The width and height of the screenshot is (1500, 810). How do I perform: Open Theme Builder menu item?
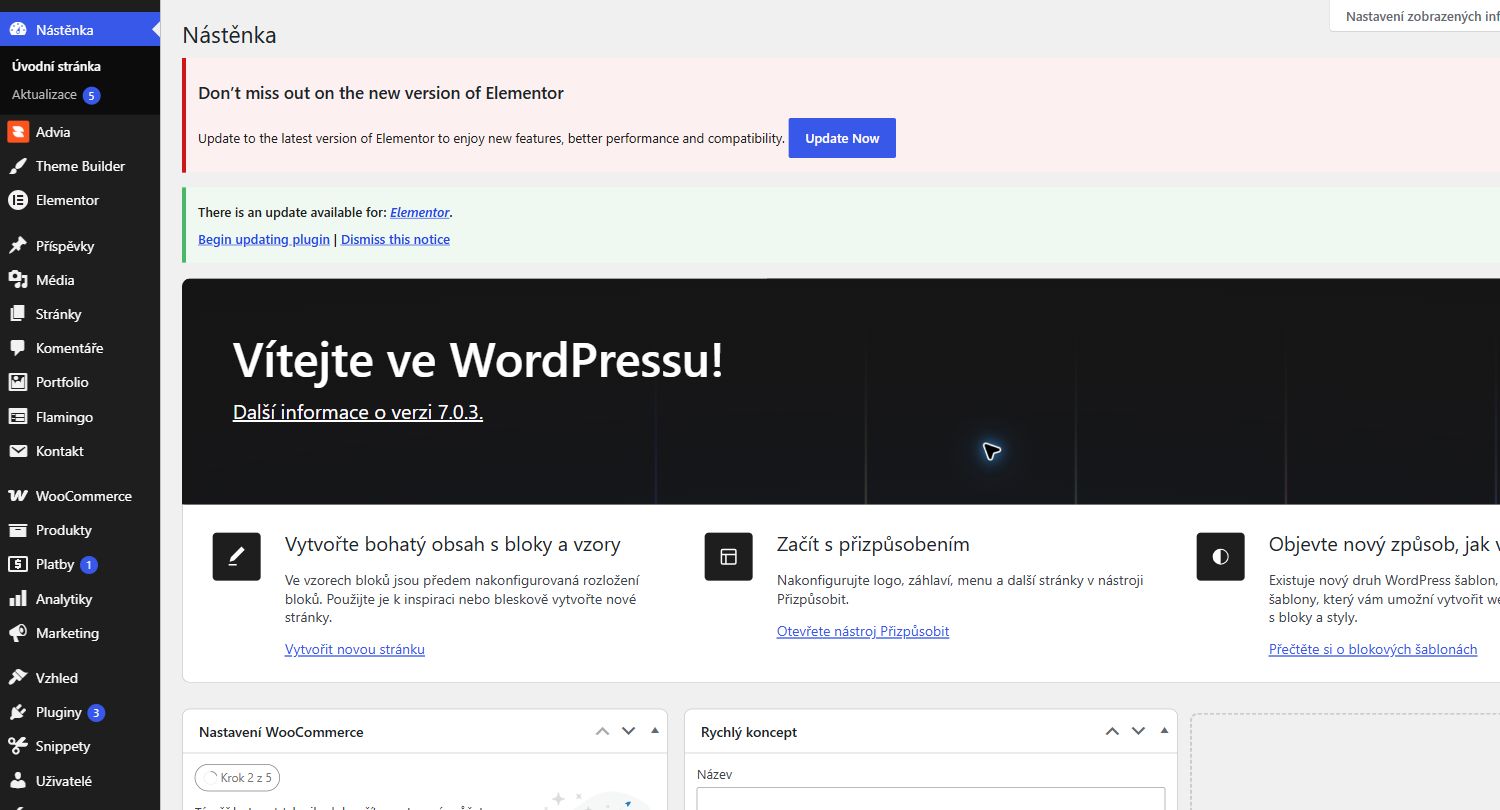[x=80, y=166]
